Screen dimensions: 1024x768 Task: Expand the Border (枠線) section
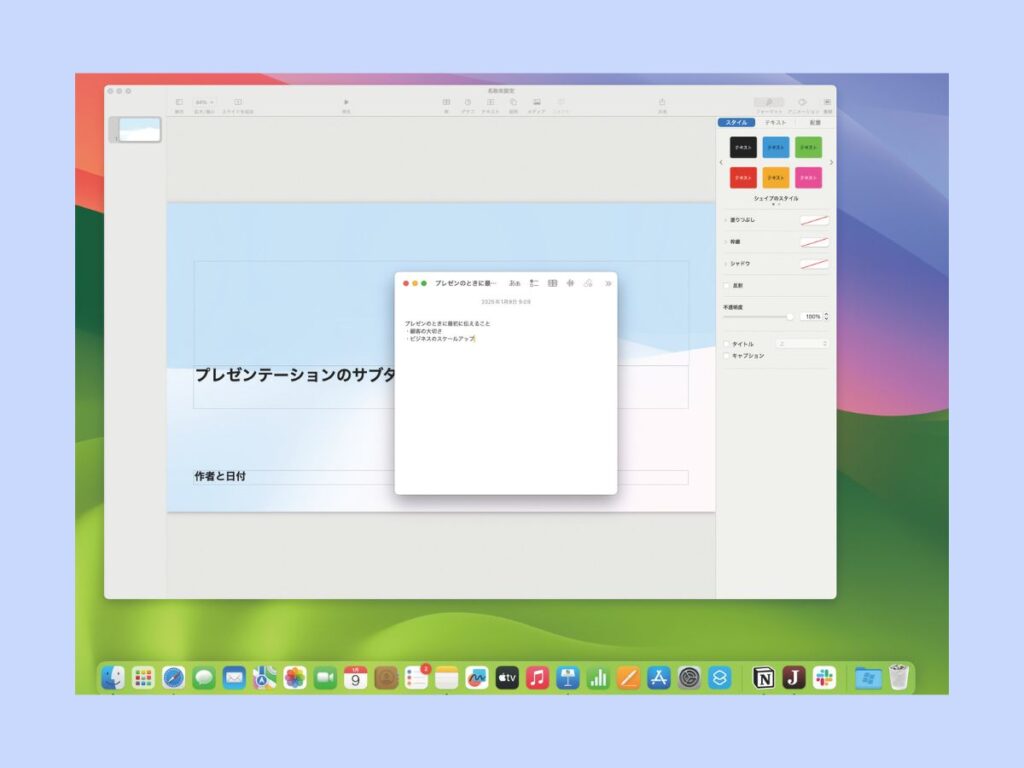726,242
